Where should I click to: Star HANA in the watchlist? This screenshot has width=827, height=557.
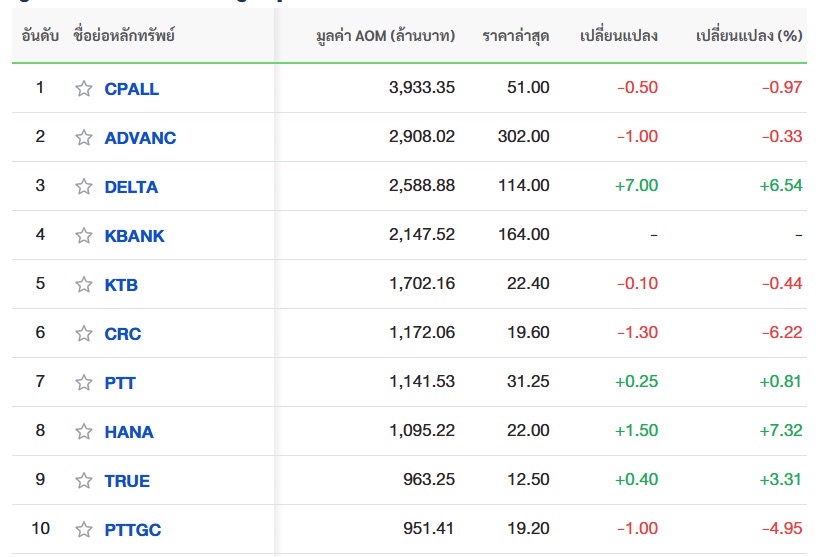click(83, 431)
